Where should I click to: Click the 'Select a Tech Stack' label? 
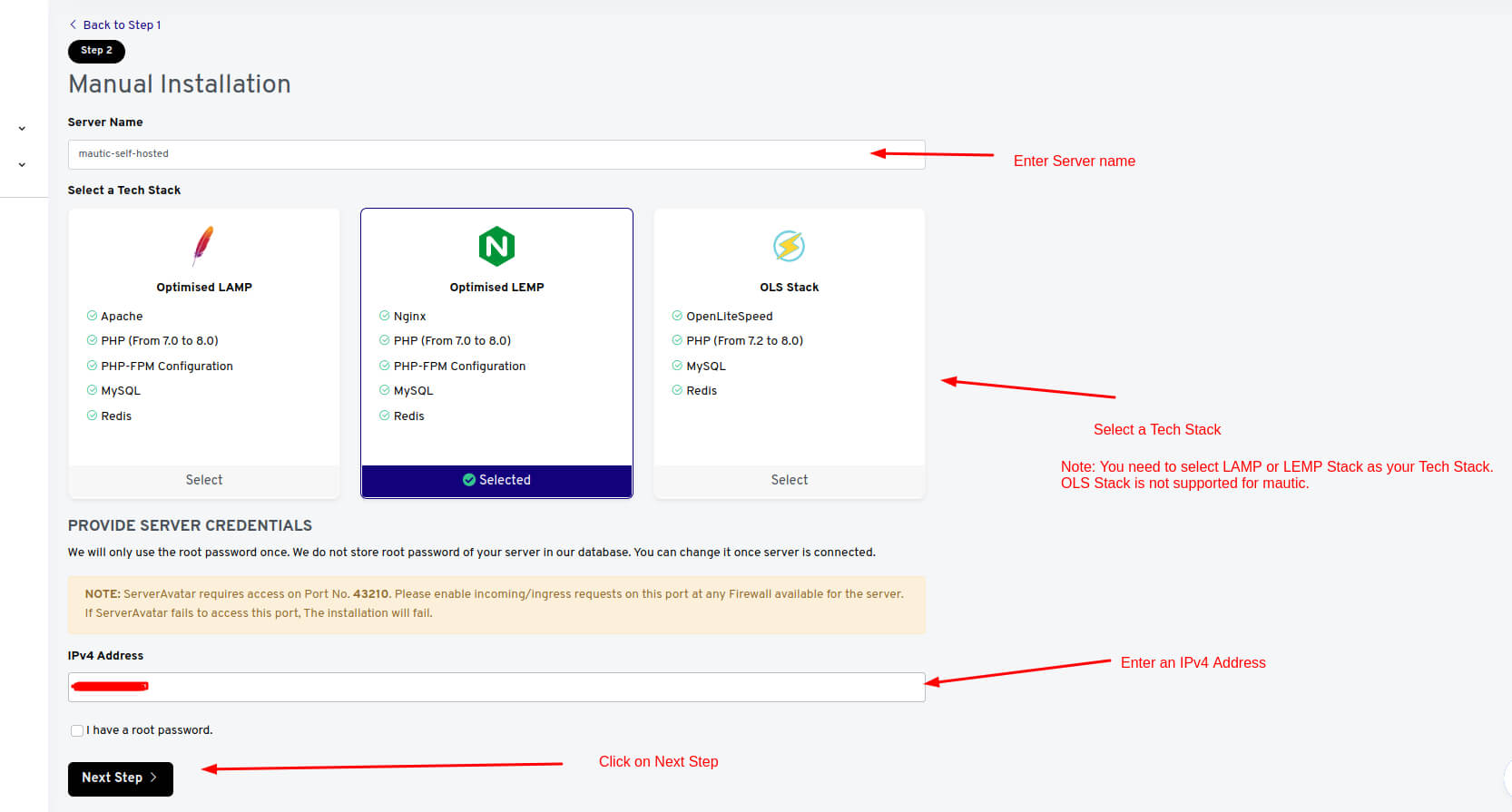(124, 191)
